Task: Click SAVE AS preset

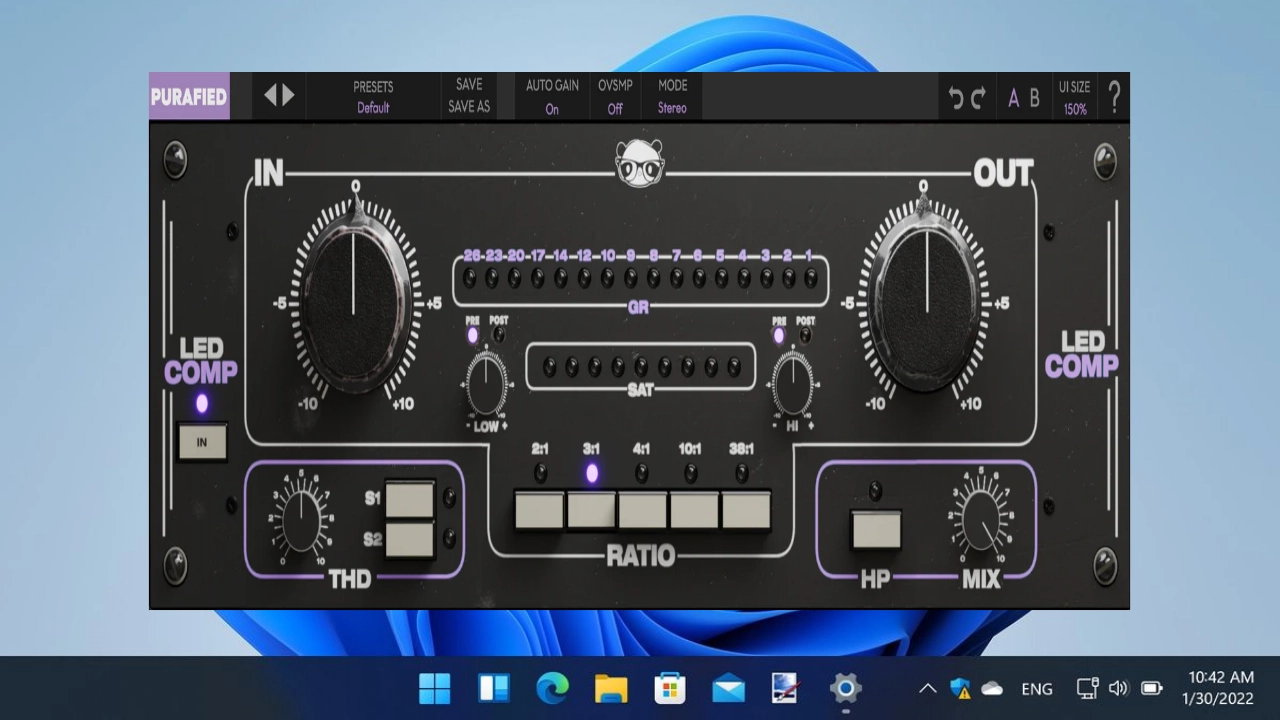Action: (x=469, y=106)
